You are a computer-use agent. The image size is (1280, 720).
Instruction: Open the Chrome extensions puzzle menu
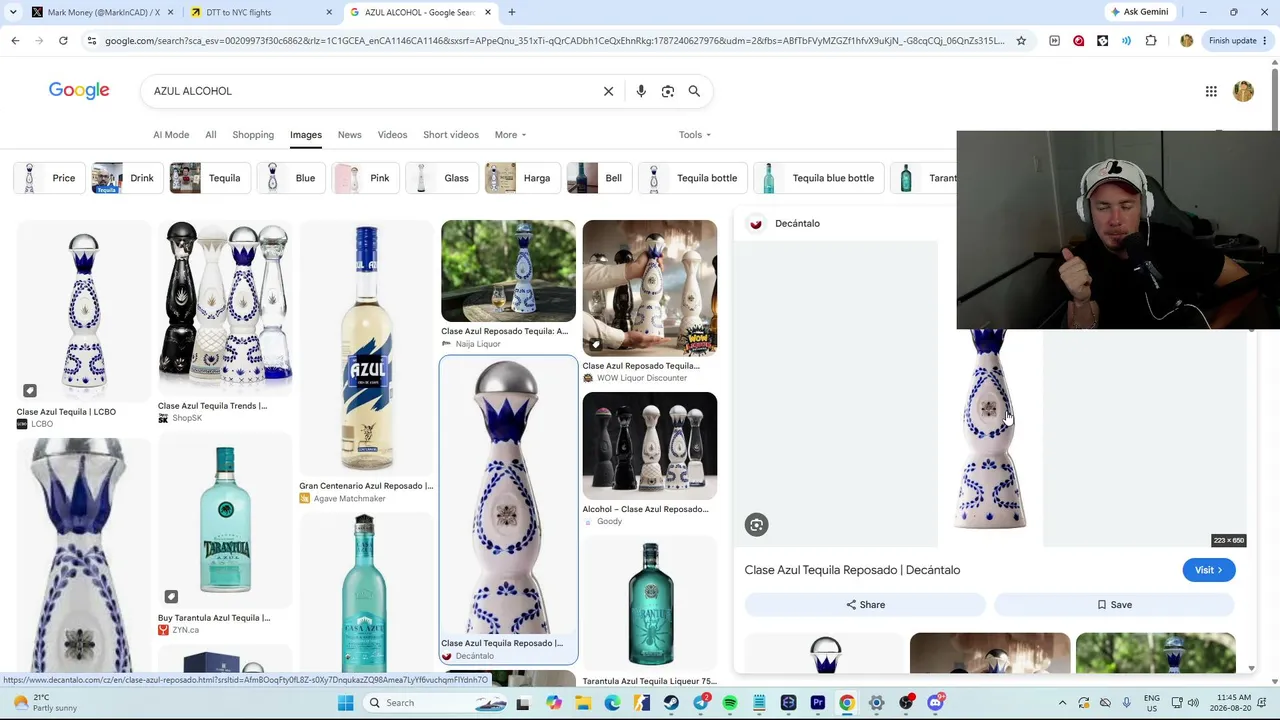pos(1151,41)
